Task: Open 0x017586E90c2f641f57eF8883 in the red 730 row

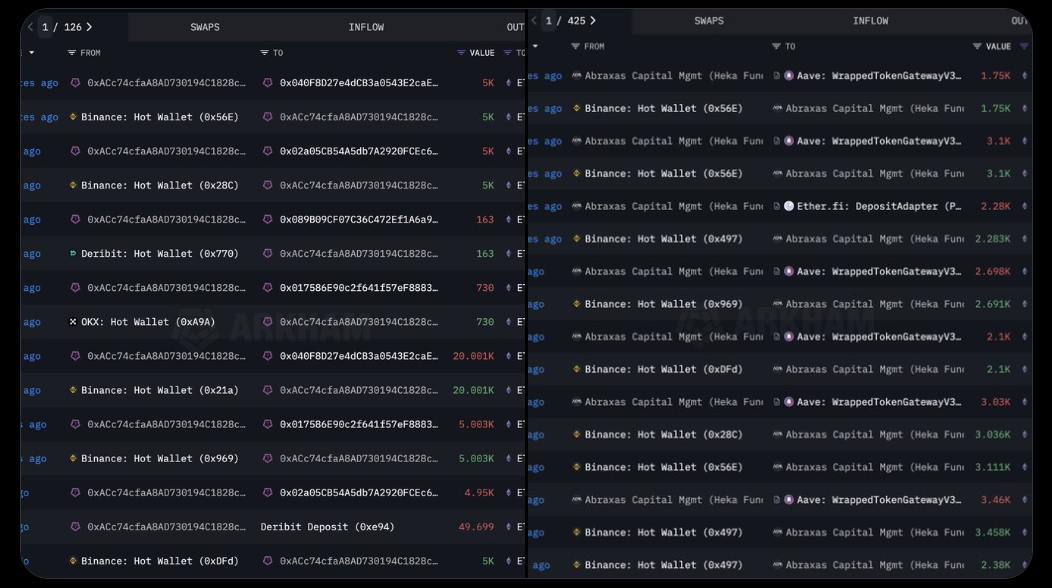Action: [x=359, y=288]
